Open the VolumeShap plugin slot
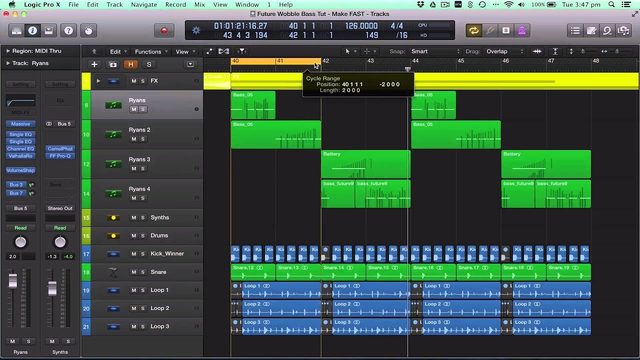This screenshot has width=640, height=360. point(20,170)
